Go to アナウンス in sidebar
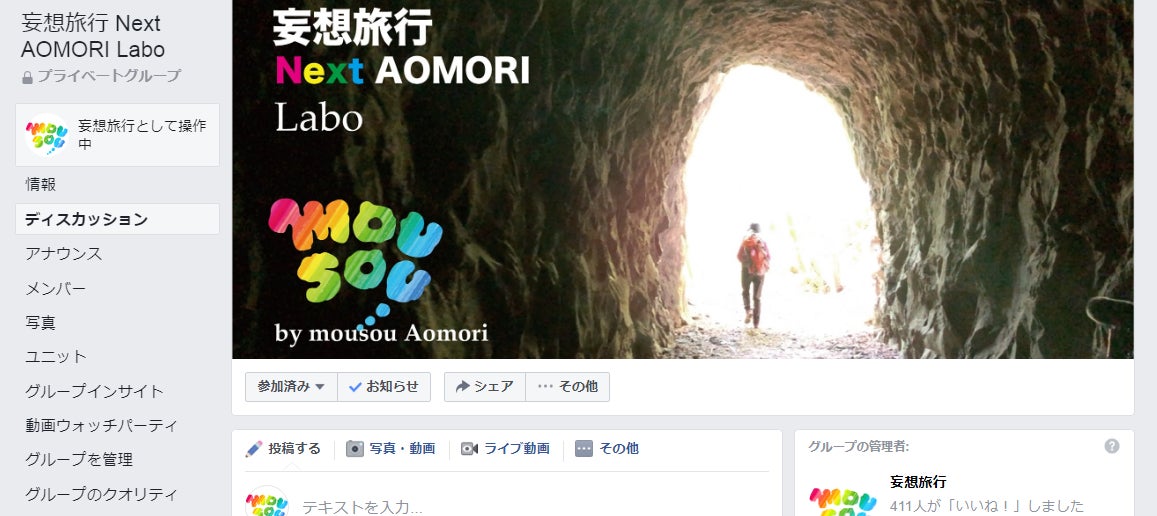1157x516 pixels. pos(63,254)
